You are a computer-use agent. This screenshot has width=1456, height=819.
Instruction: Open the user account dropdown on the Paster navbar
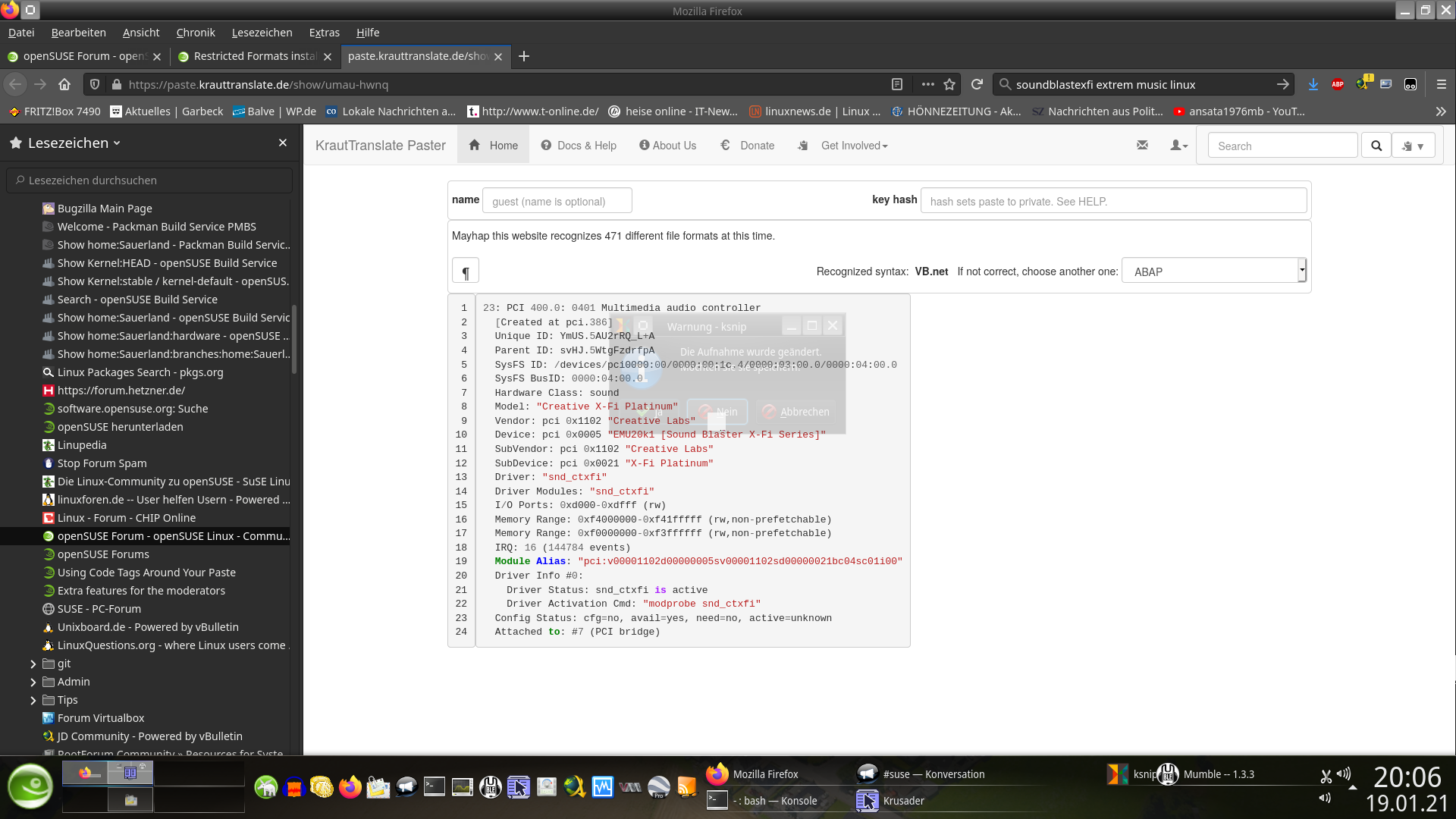(1178, 145)
